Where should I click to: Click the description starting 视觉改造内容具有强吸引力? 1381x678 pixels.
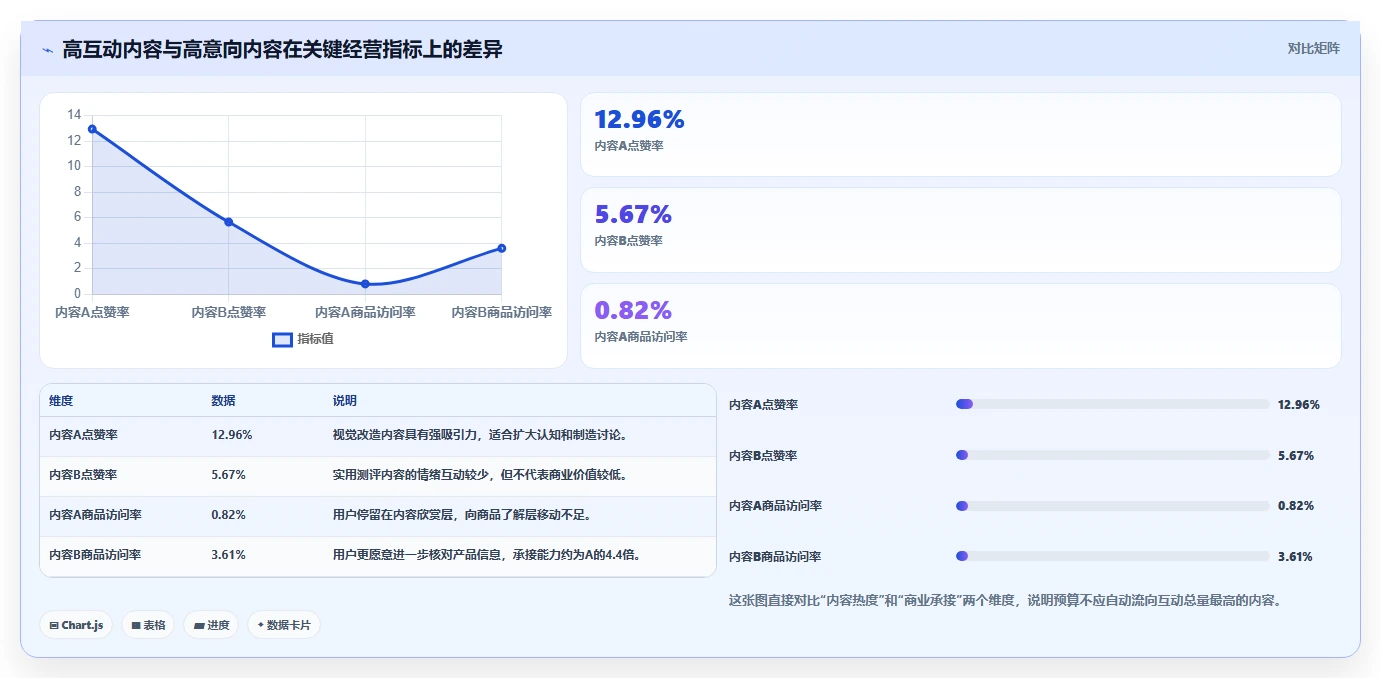(x=480, y=435)
